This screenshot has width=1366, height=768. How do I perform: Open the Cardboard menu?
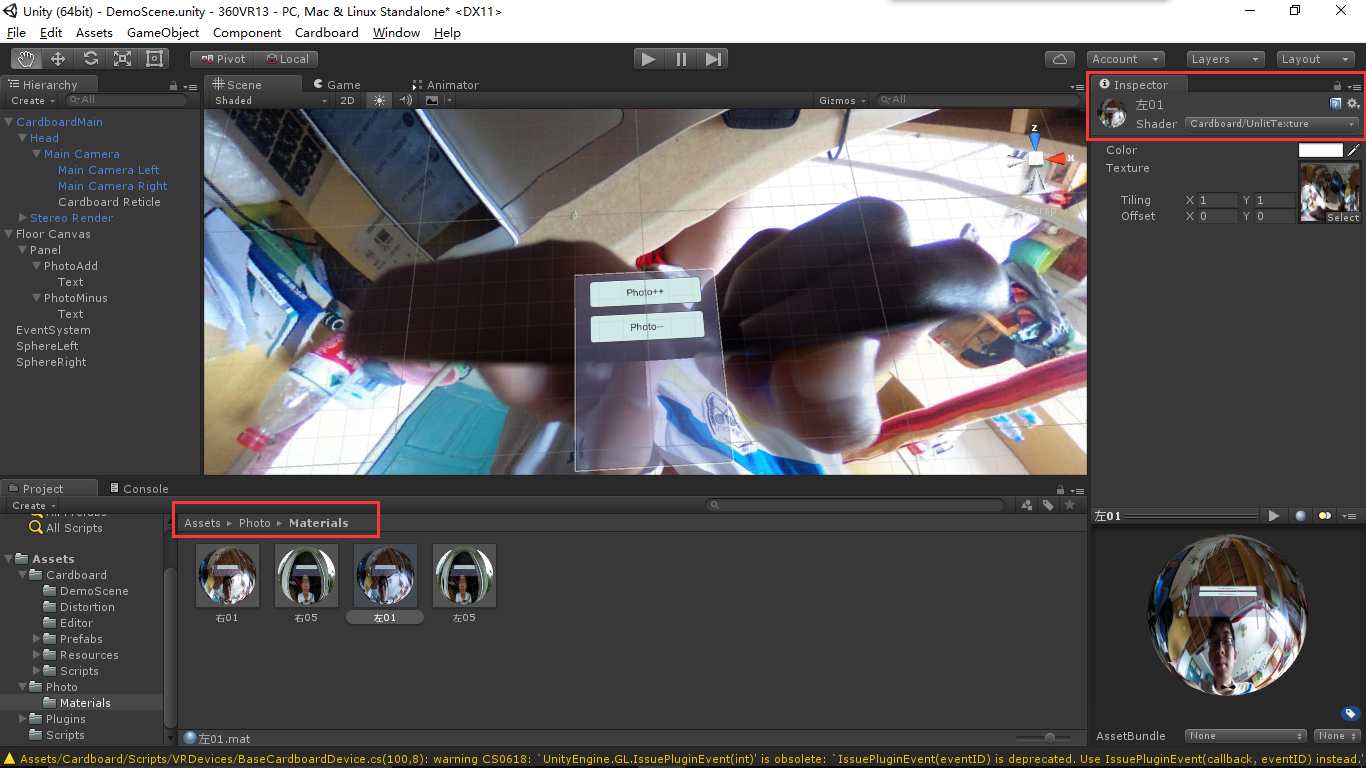click(x=326, y=32)
